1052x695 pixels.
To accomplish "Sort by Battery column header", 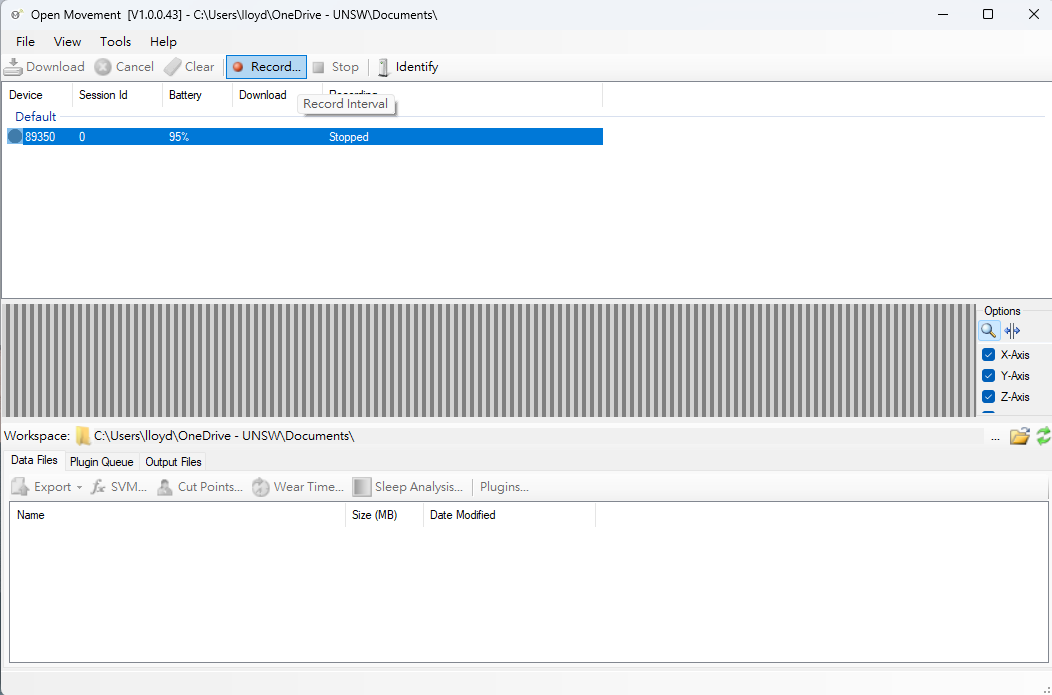I will coord(197,95).
